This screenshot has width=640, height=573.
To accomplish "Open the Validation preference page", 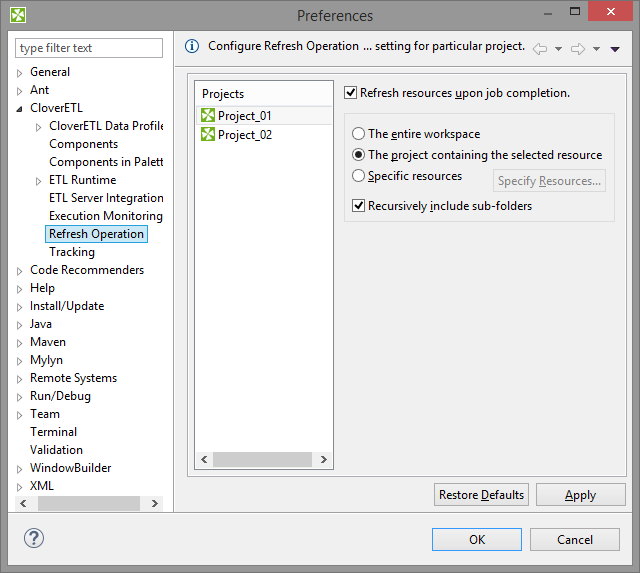I will (56, 450).
